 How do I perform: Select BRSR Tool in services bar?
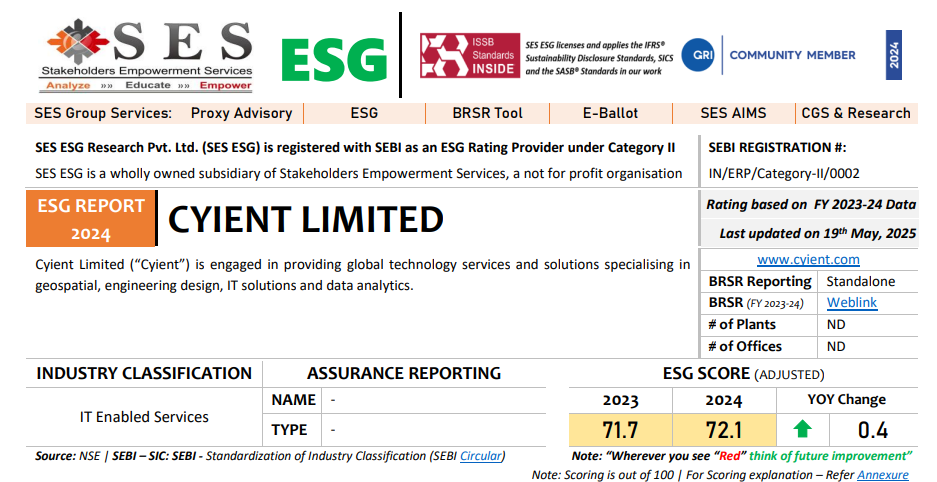tap(487, 113)
